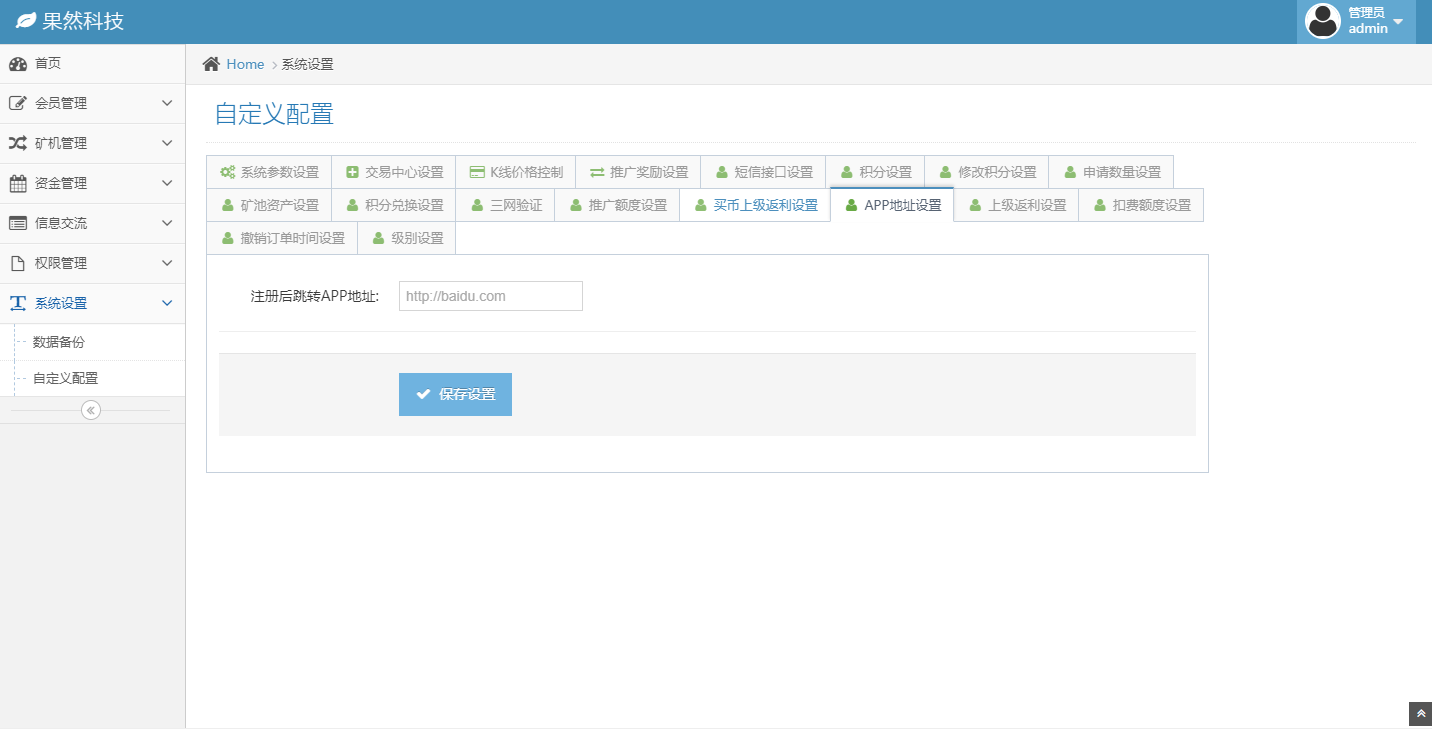Viewport: 1432px width, 730px height.
Task: Go to the 撤销订单时间设置 tab
Action: pos(282,238)
